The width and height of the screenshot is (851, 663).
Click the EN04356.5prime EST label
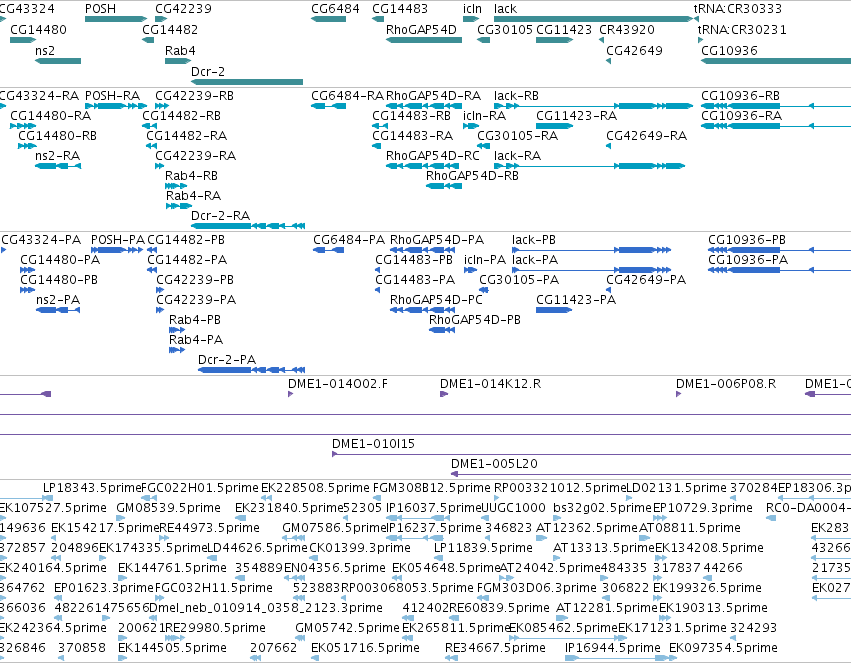point(335,568)
